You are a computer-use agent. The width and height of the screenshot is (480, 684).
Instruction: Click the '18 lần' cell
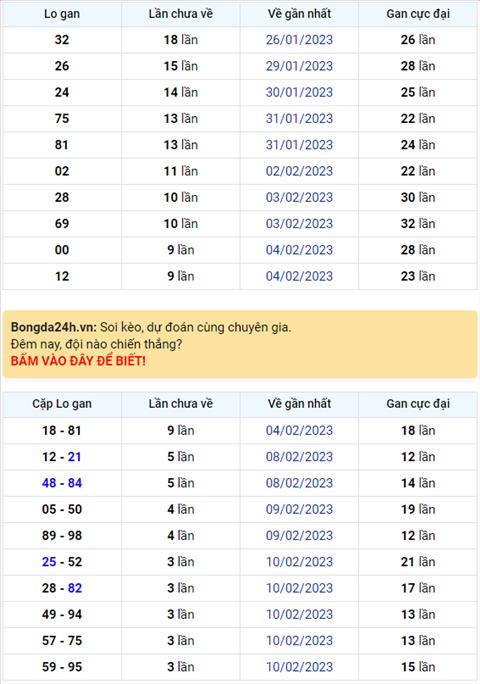coord(181,40)
